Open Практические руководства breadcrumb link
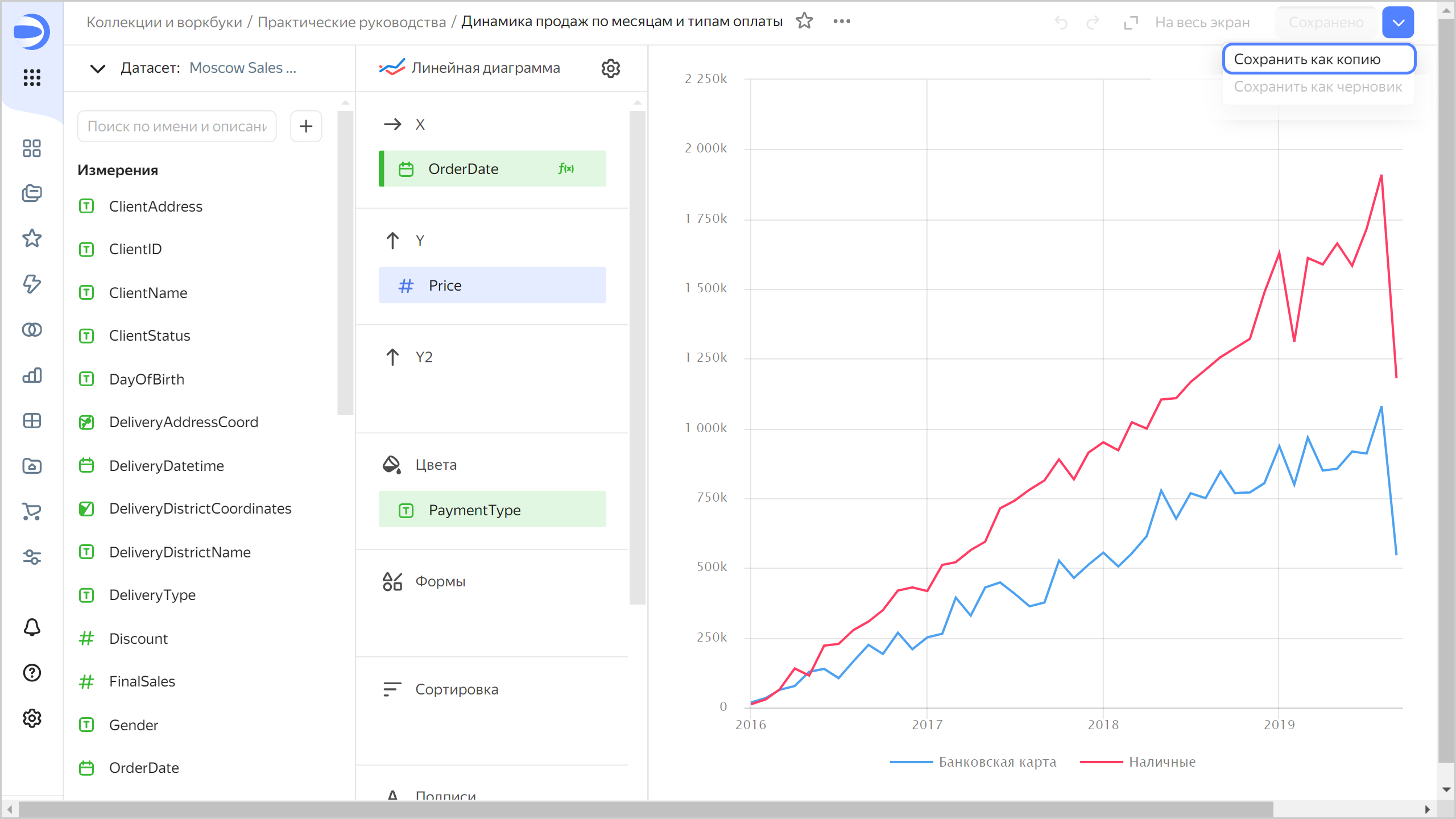Screen dimensions: 1456x819 pos(351,22)
